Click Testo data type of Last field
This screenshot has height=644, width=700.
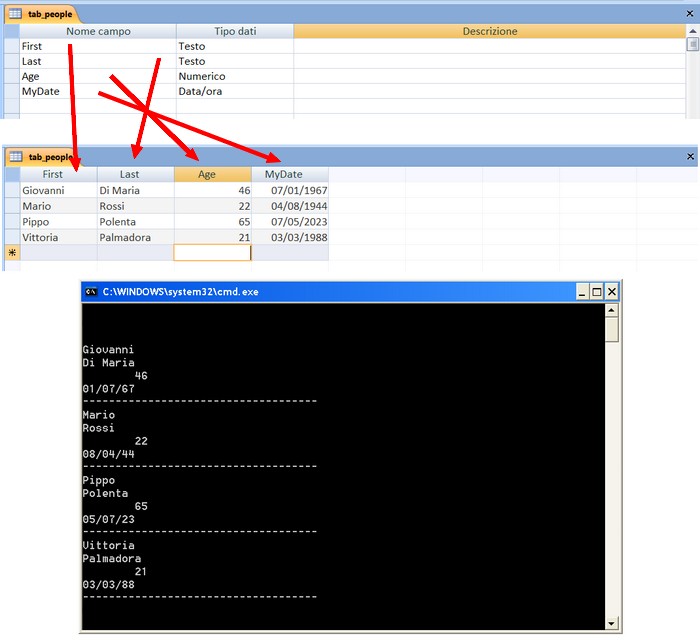[235, 61]
